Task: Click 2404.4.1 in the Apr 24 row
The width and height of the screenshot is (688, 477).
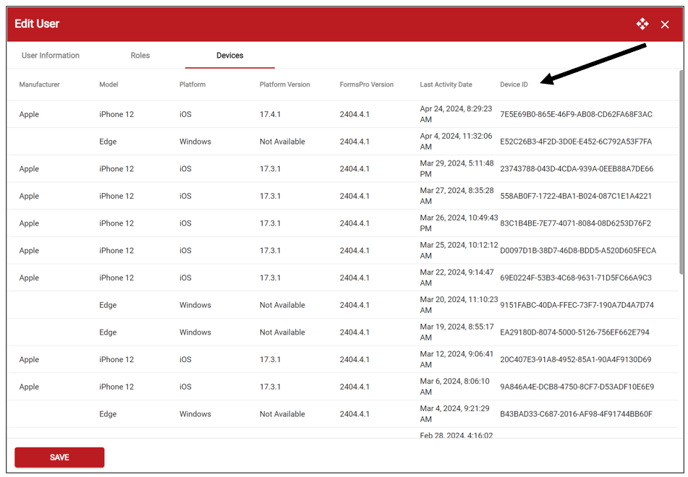Action: click(355, 114)
